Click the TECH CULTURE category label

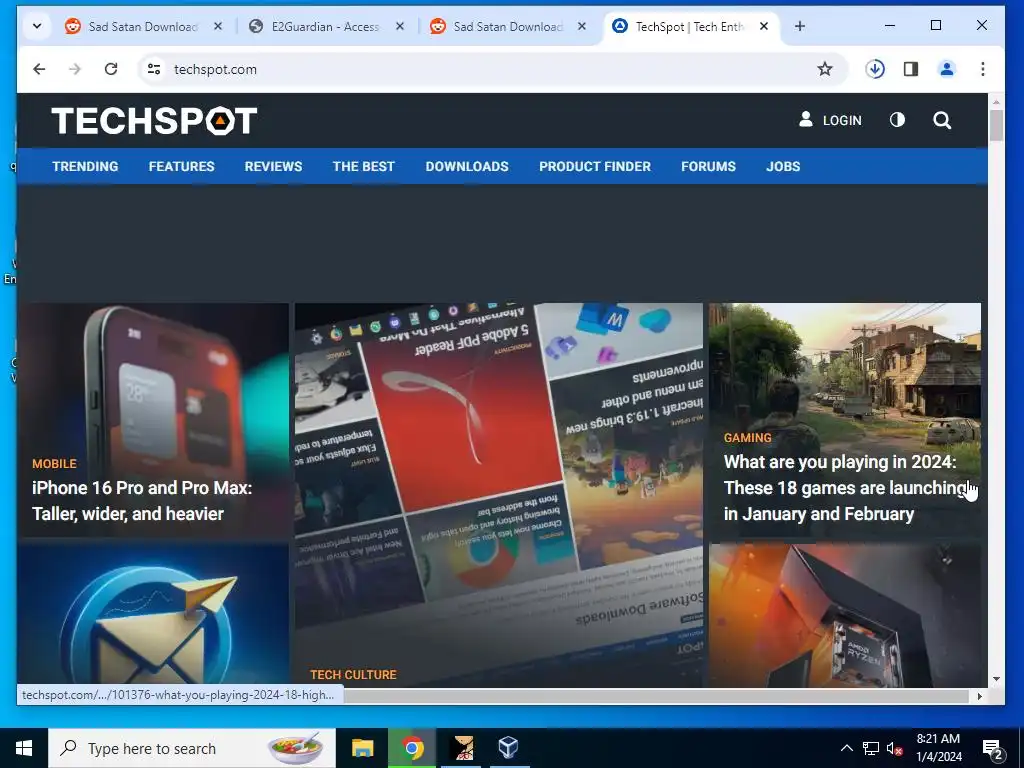coord(353,675)
